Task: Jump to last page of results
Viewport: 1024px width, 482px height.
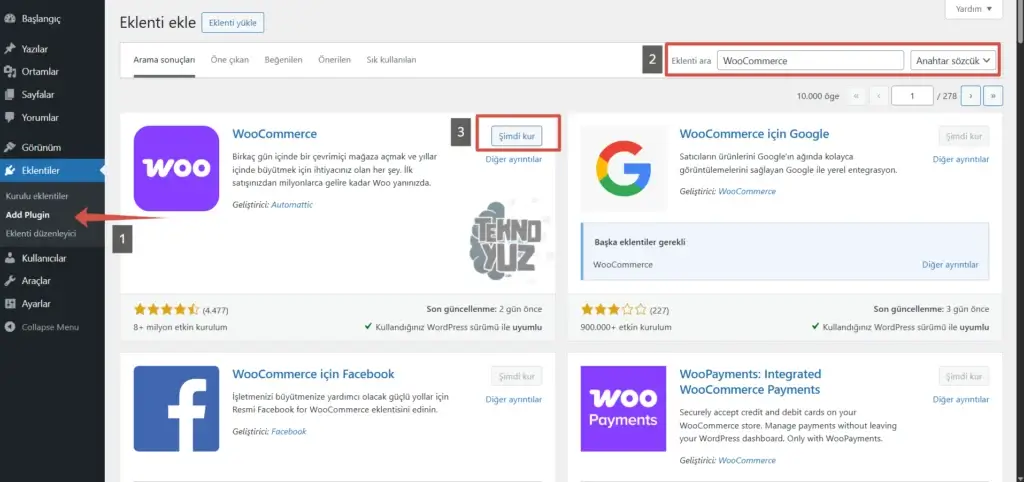Action: (993, 96)
